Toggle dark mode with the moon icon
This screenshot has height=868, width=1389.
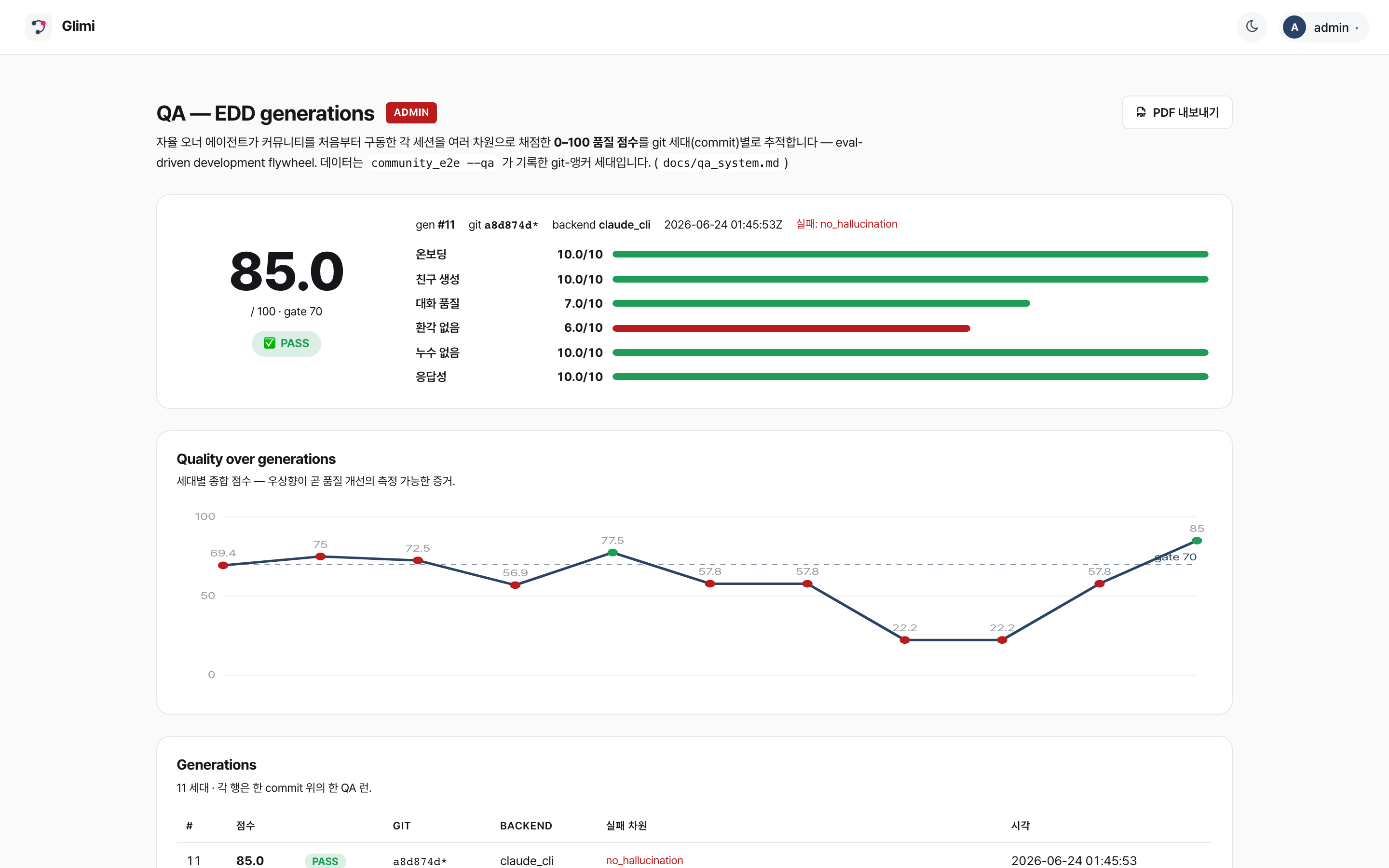(x=1252, y=27)
